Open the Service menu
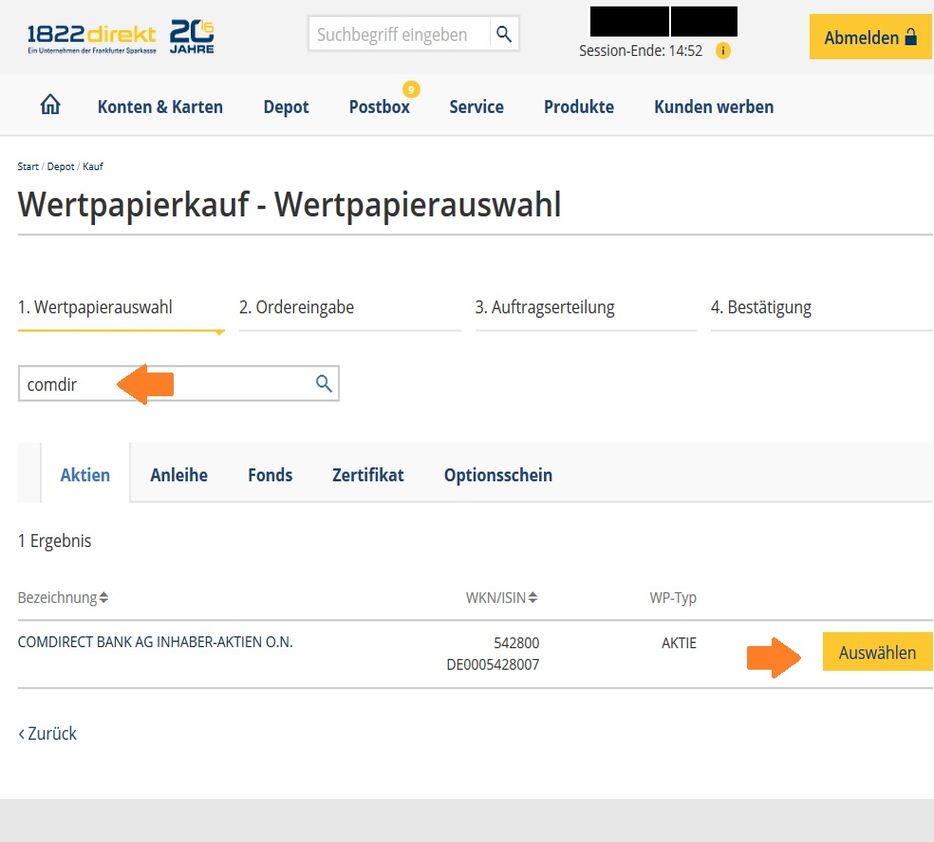 tap(477, 107)
